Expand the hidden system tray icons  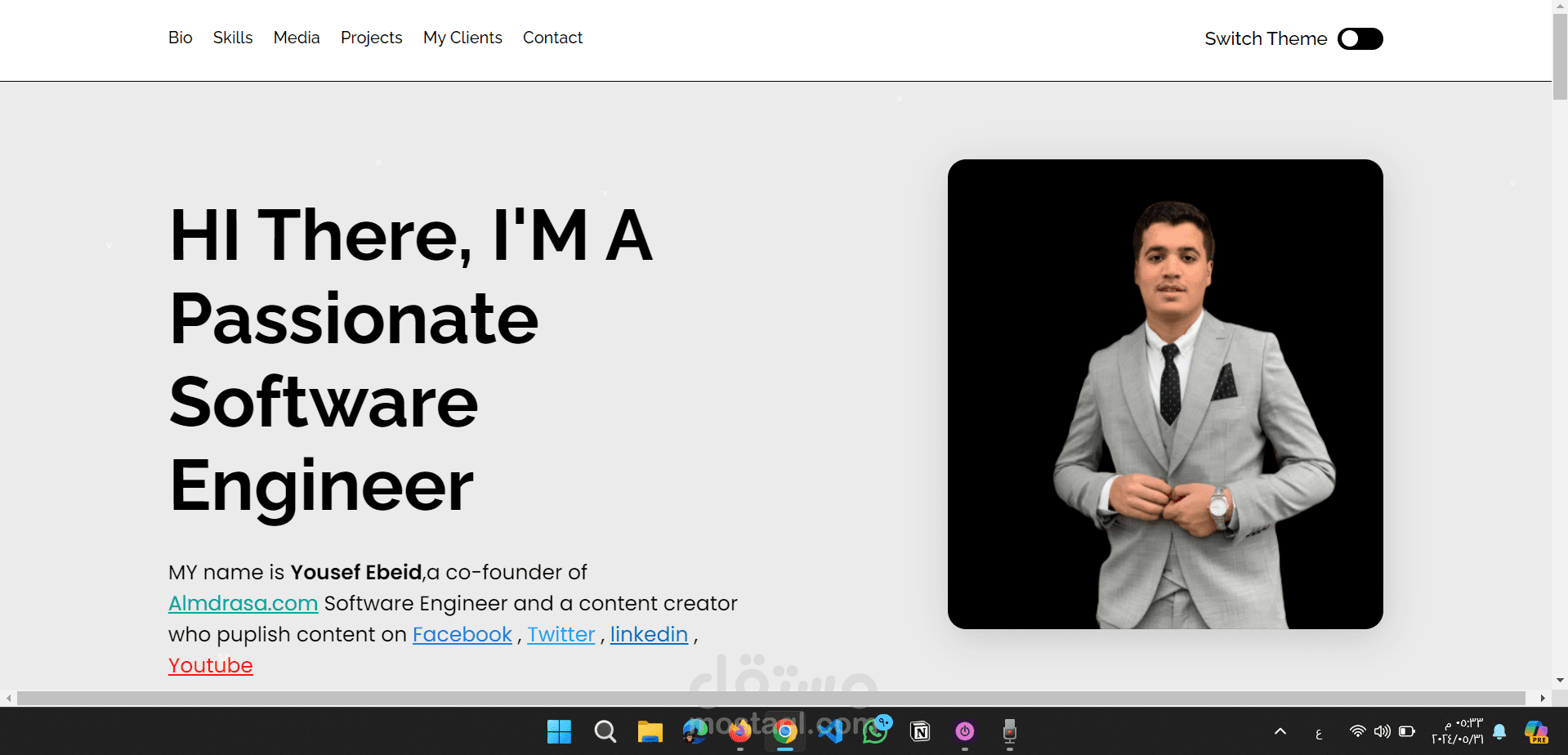coord(1280,731)
